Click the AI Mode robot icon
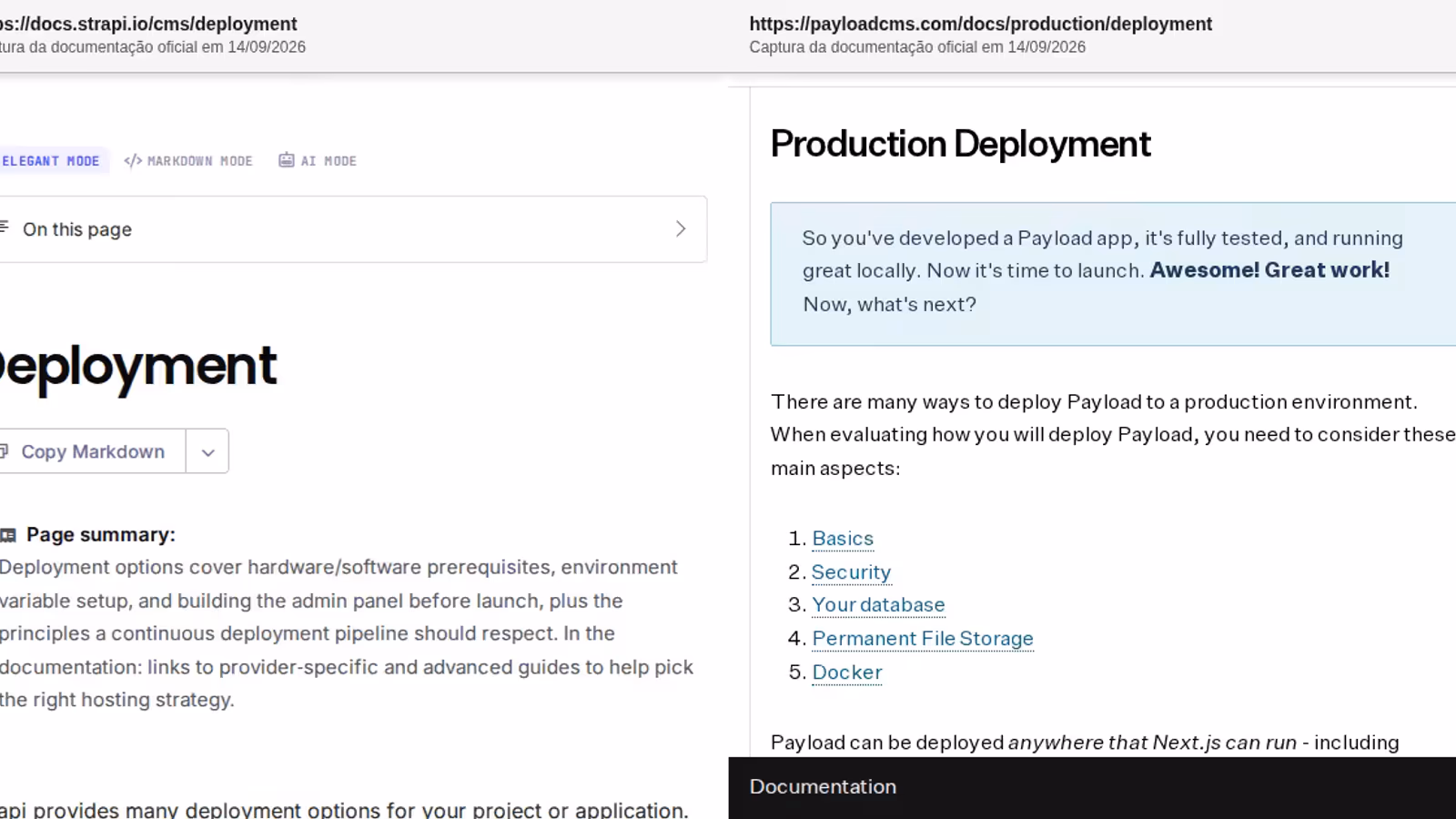This screenshot has width=1456, height=819. (287, 160)
